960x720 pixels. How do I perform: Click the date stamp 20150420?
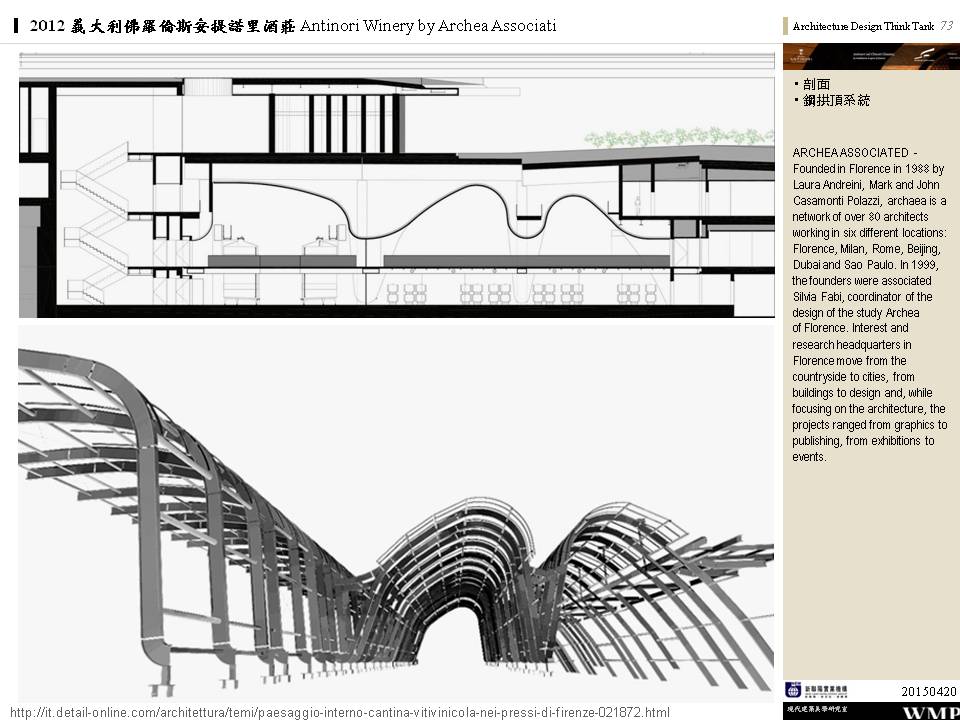928,691
